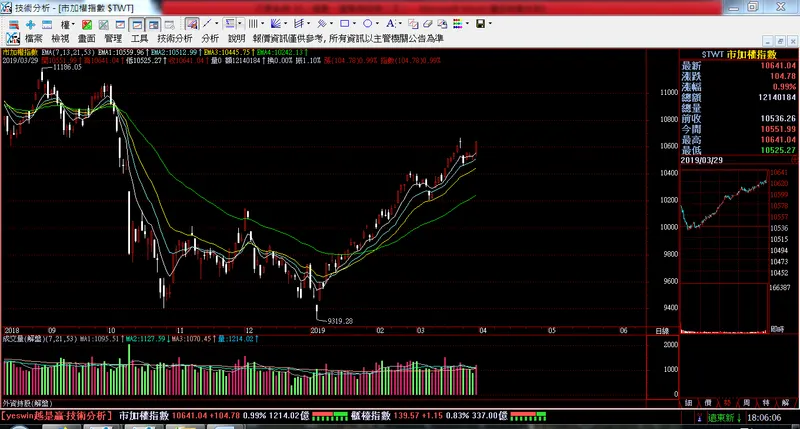
Task: Select the eraser tool
Action: (428, 23)
